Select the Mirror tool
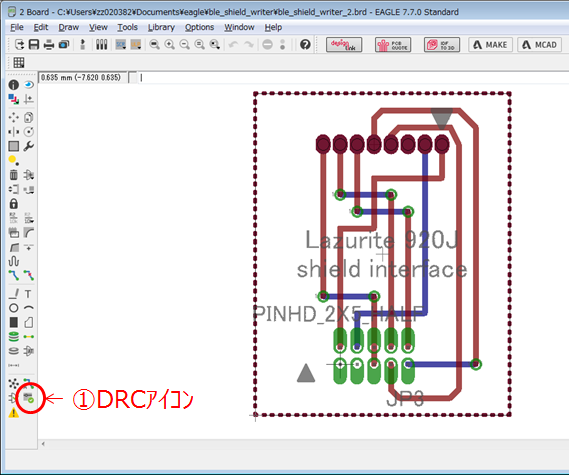Viewport: 569px width, 475px height. (x=13, y=131)
